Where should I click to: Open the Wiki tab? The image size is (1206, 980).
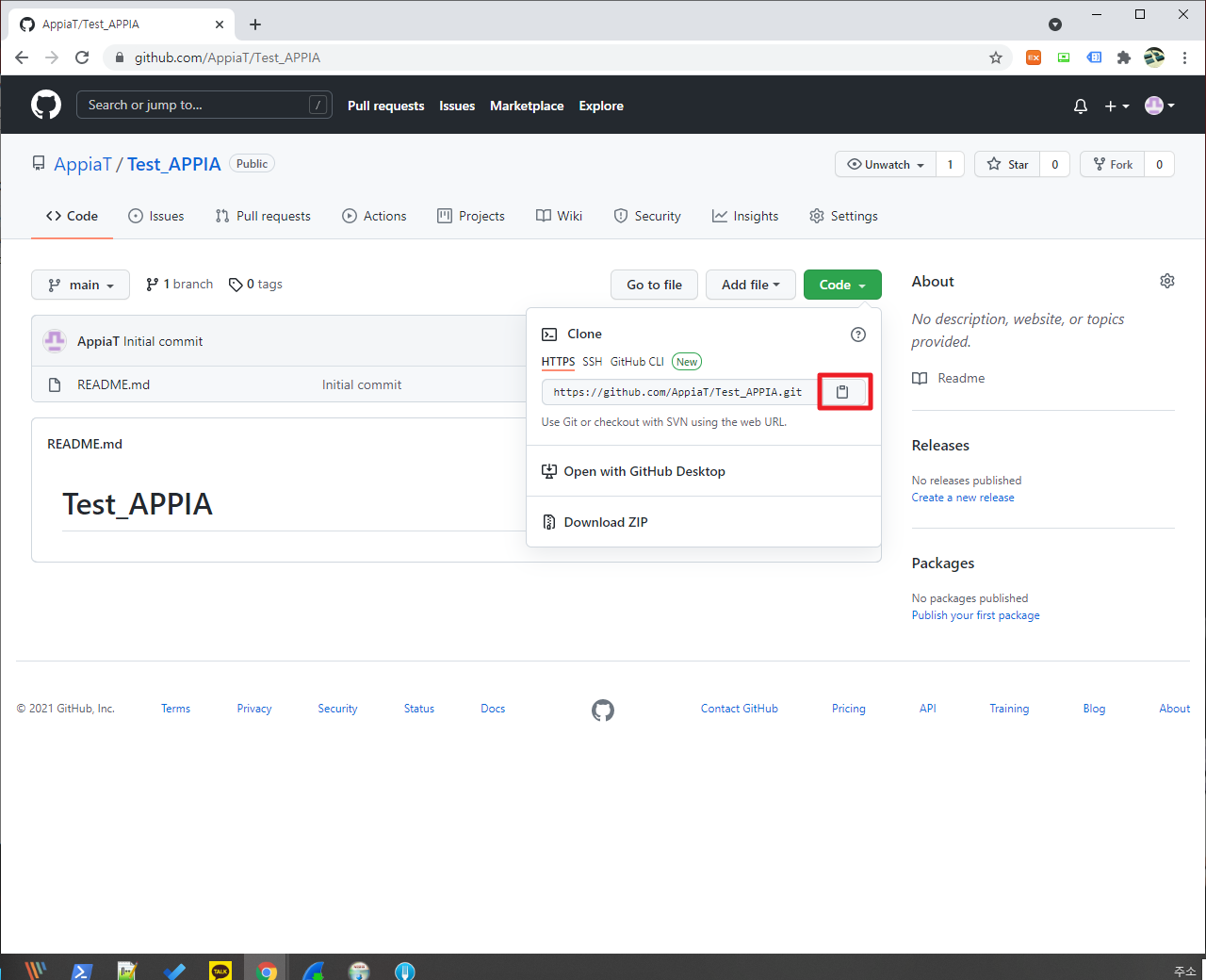click(560, 216)
